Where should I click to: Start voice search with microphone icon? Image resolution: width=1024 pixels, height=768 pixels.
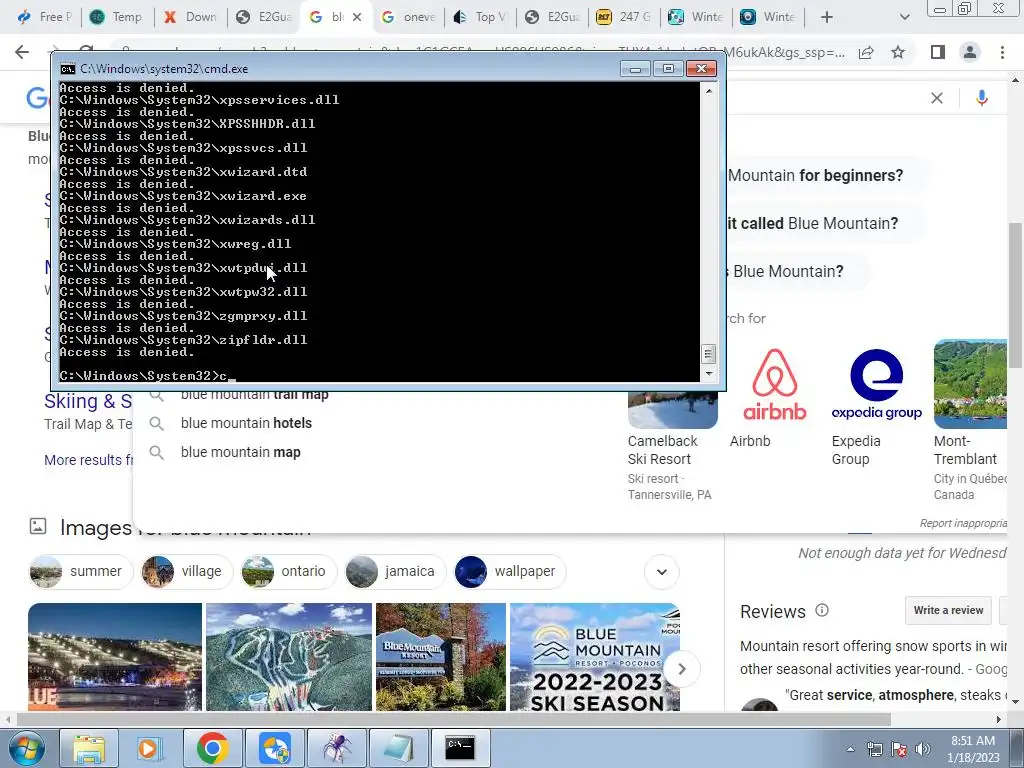point(982,98)
